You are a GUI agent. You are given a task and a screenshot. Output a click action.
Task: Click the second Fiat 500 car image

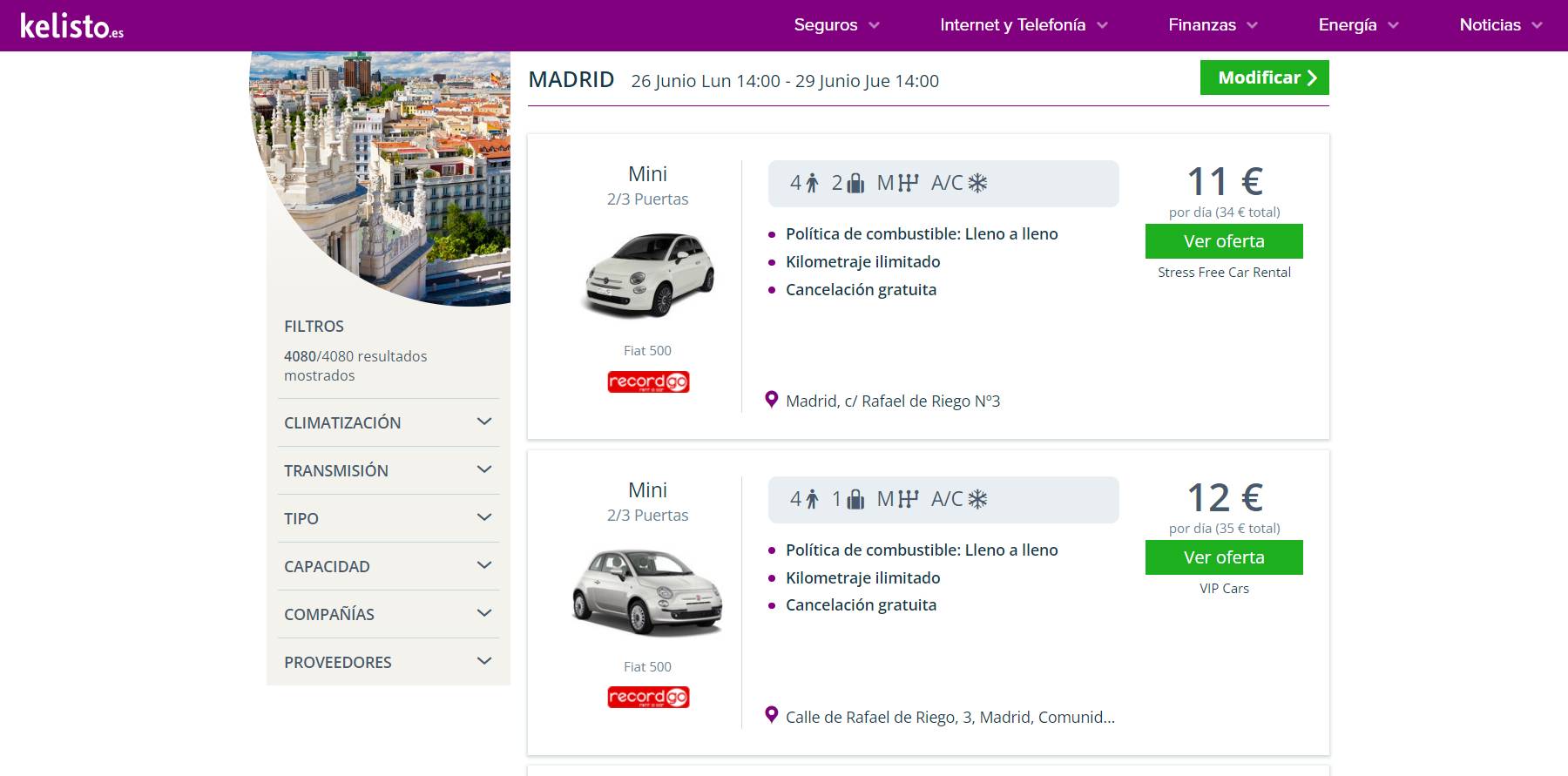coord(648,592)
